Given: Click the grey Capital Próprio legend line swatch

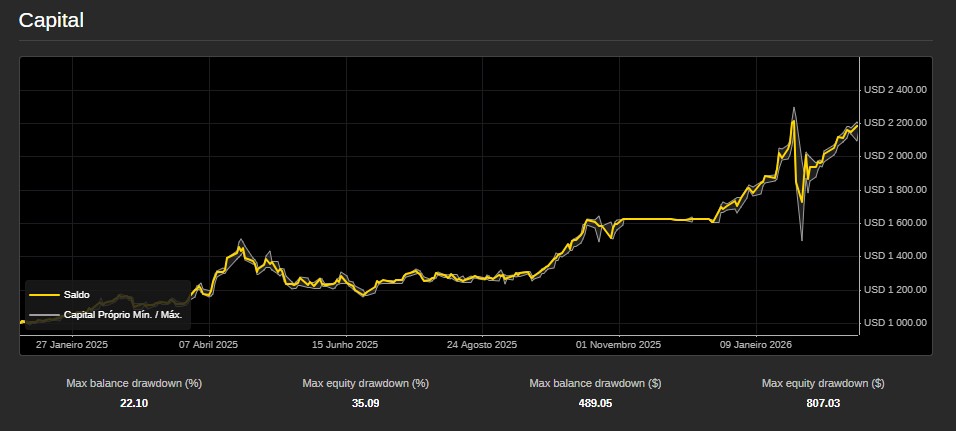Looking at the screenshot, I should click(44, 315).
